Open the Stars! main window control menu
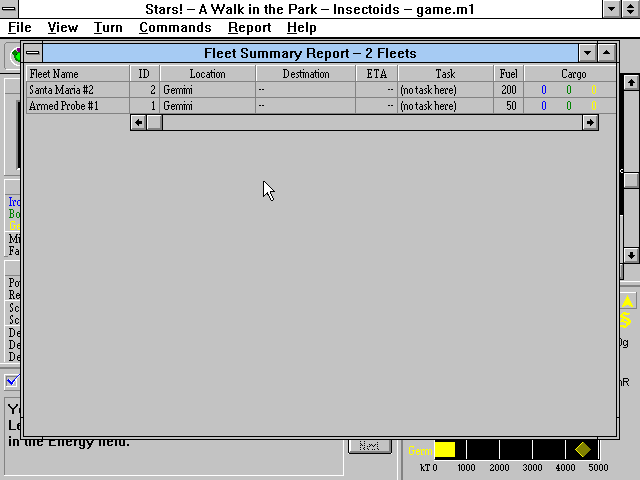The image size is (640, 480). [9, 9]
